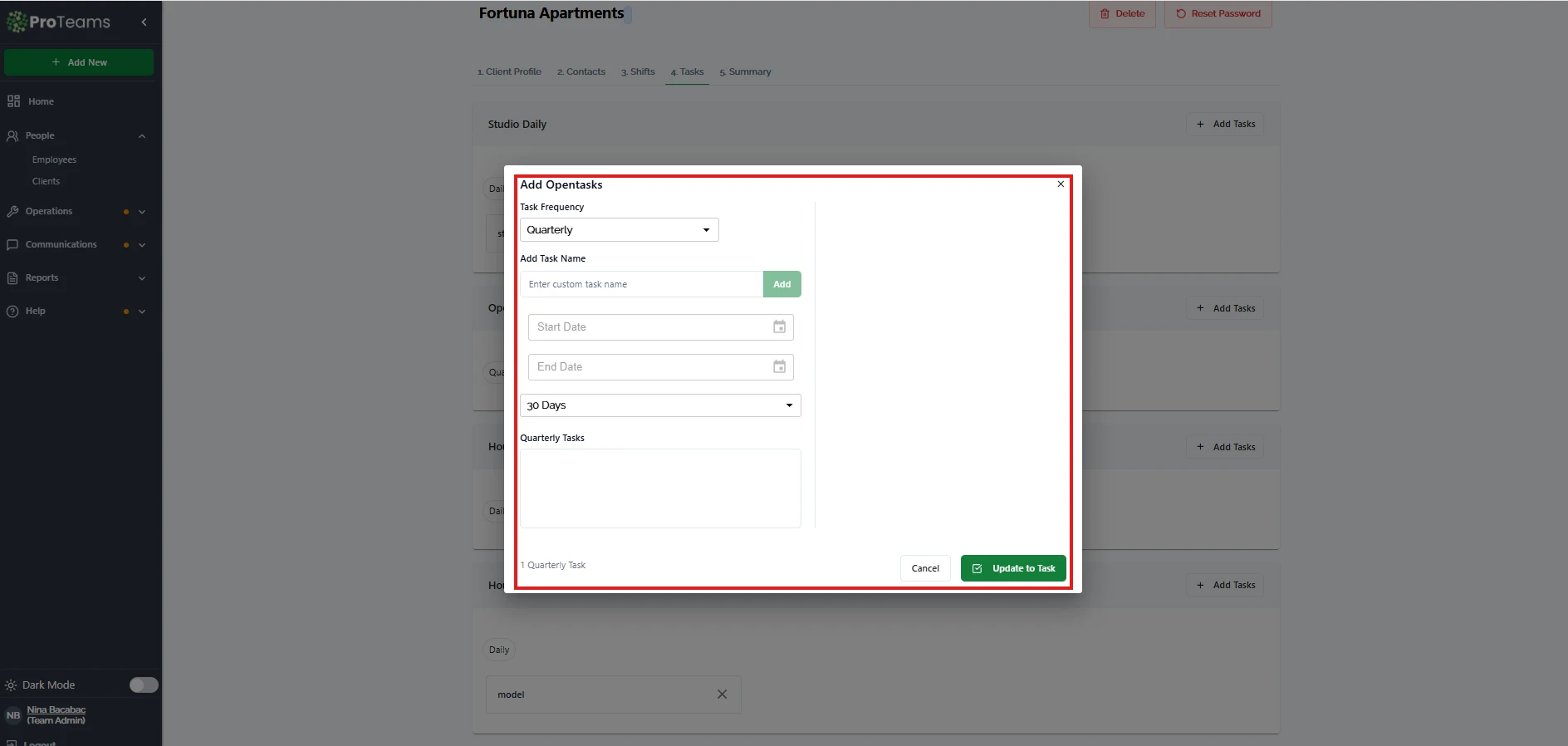Open the Employees sidebar item

54,160
